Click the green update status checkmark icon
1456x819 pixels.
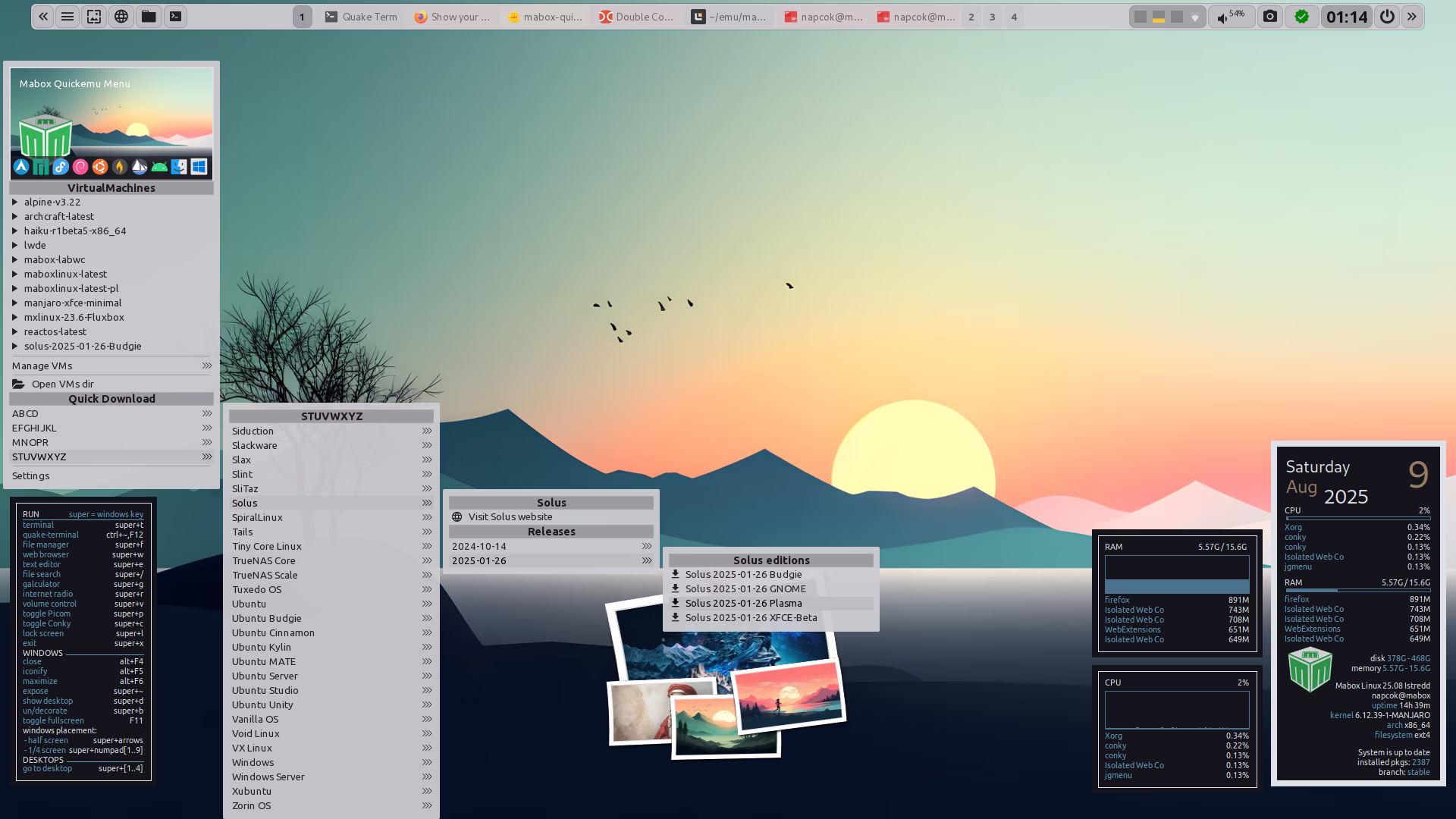click(1301, 16)
